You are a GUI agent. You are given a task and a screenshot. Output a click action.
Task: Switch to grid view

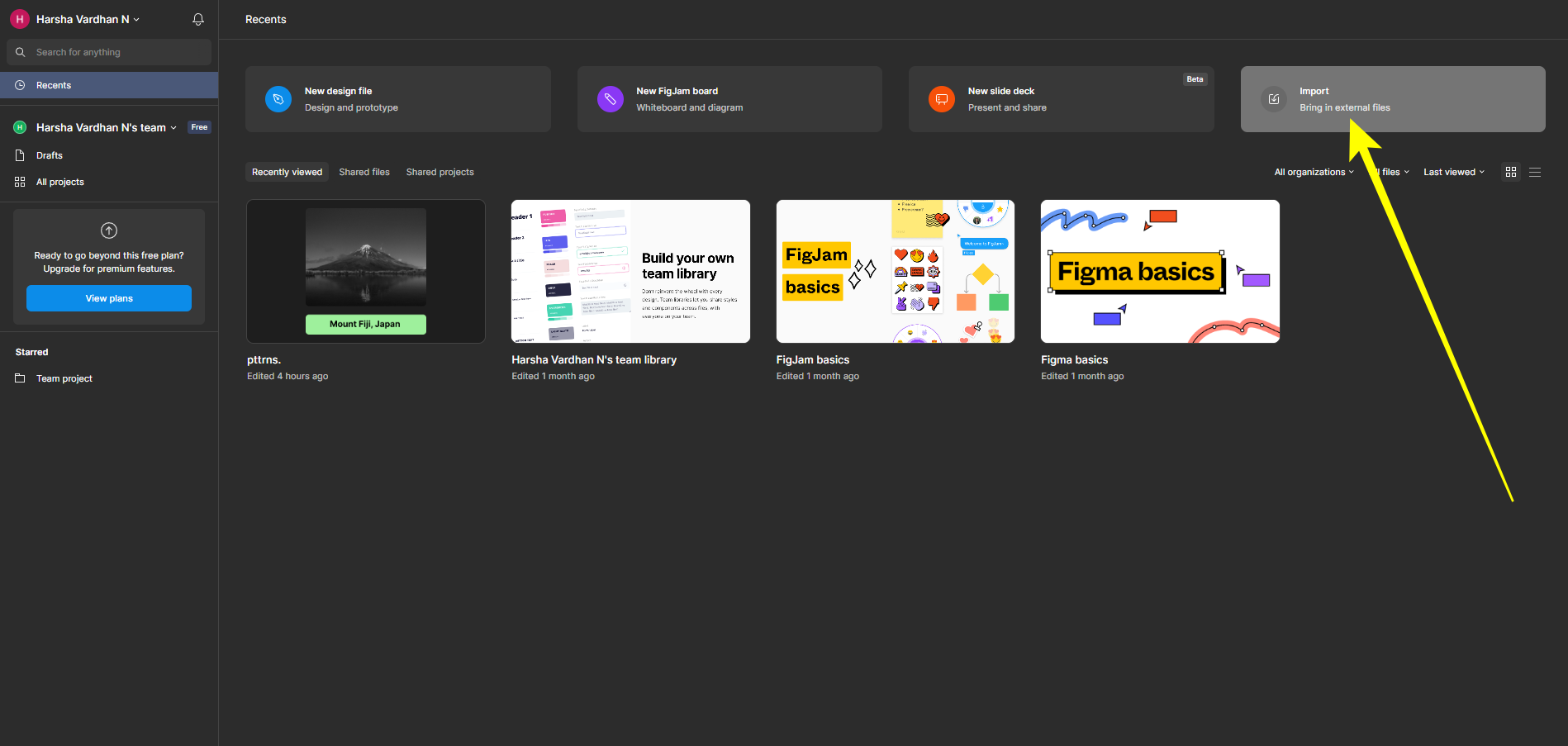(x=1511, y=172)
